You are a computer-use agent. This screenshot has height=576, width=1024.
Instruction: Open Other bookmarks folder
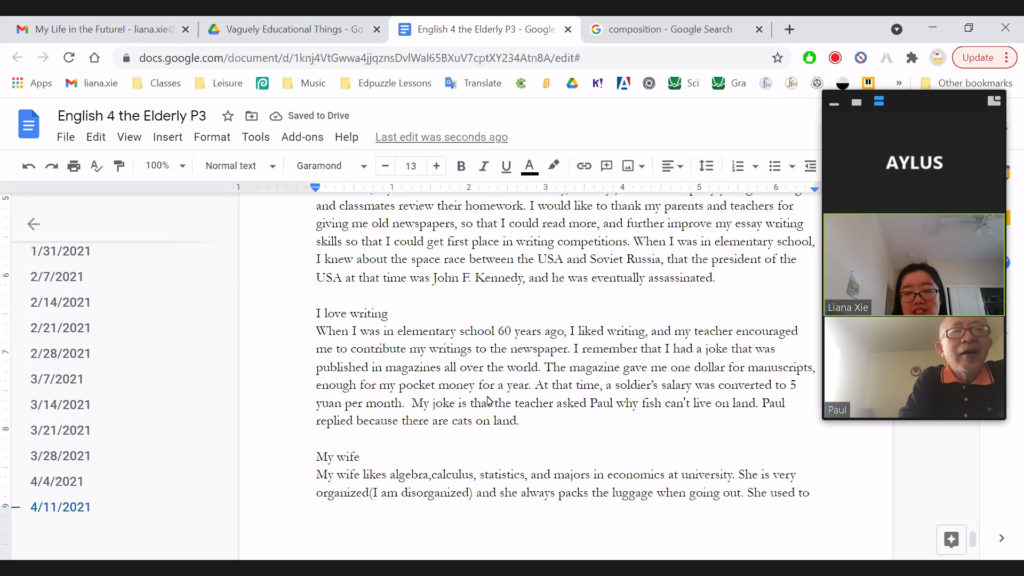967,83
